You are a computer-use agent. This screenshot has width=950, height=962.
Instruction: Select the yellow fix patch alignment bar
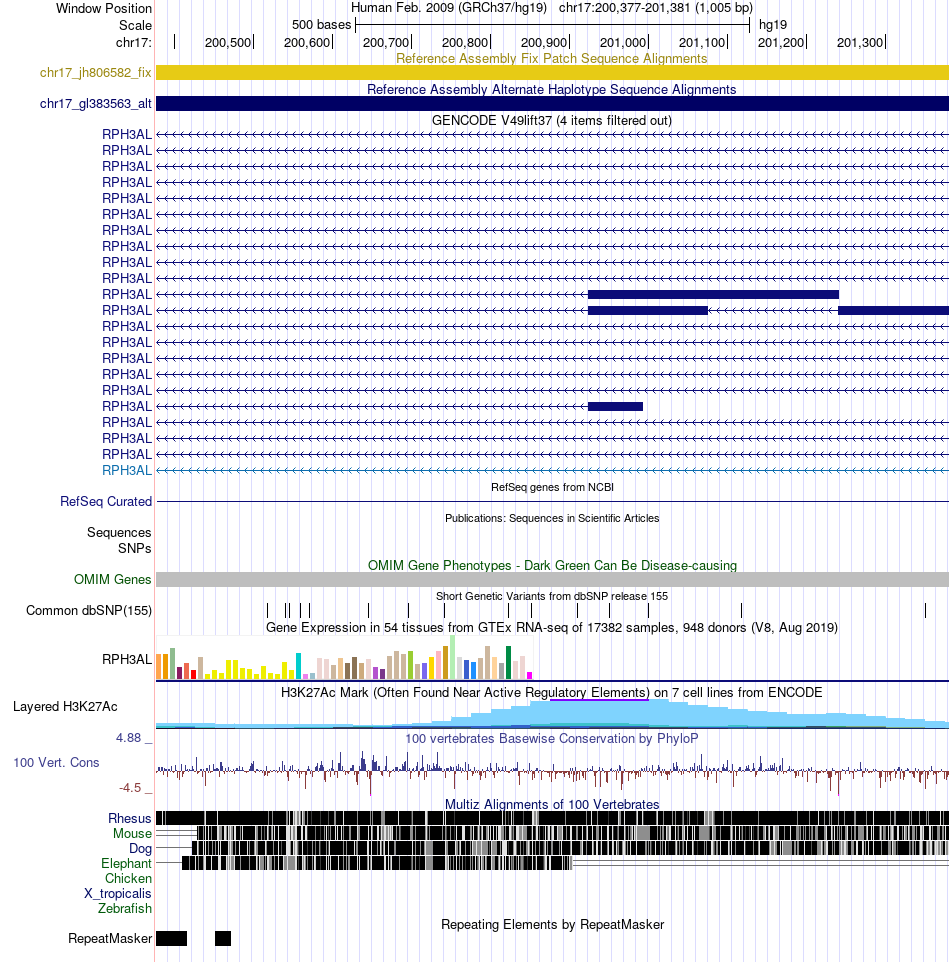[x=552, y=72]
